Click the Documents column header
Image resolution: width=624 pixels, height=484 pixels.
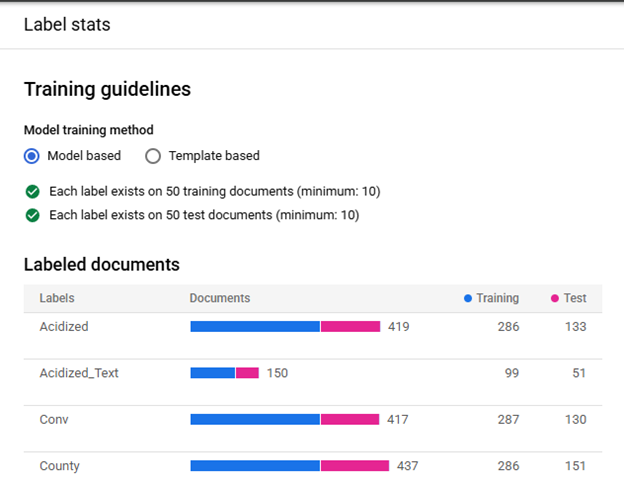point(219,298)
